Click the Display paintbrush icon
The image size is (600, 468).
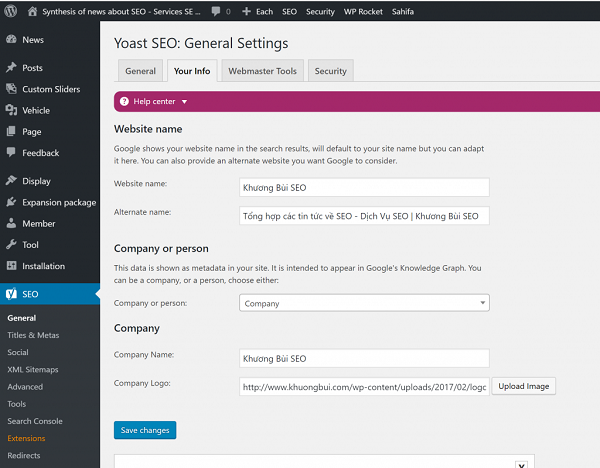(x=11, y=181)
